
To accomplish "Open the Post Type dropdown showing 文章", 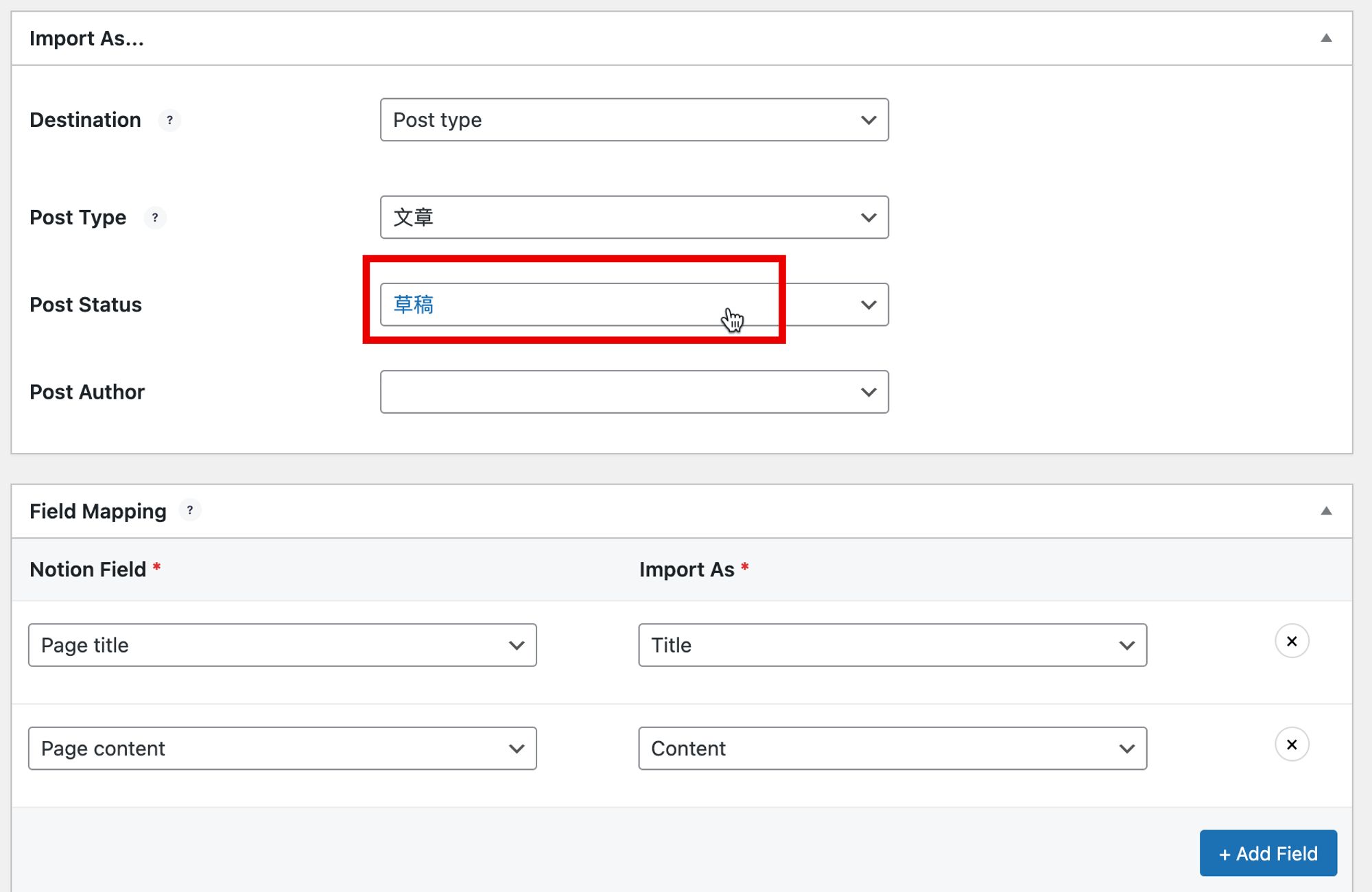I will 634,218.
